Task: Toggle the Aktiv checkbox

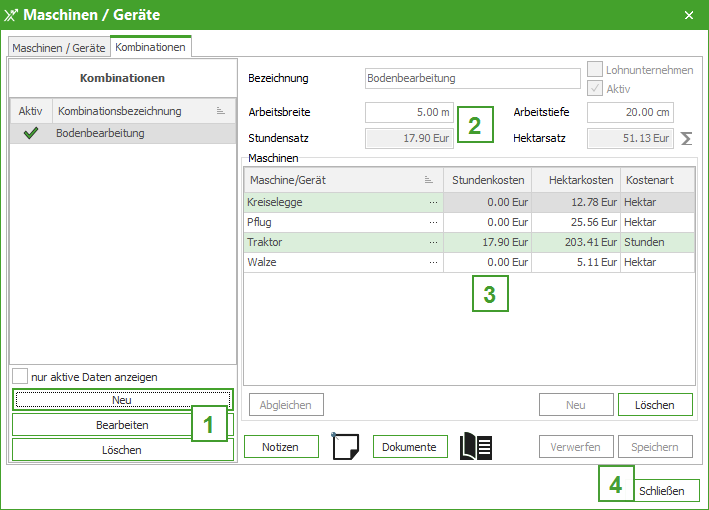Action: [x=595, y=88]
